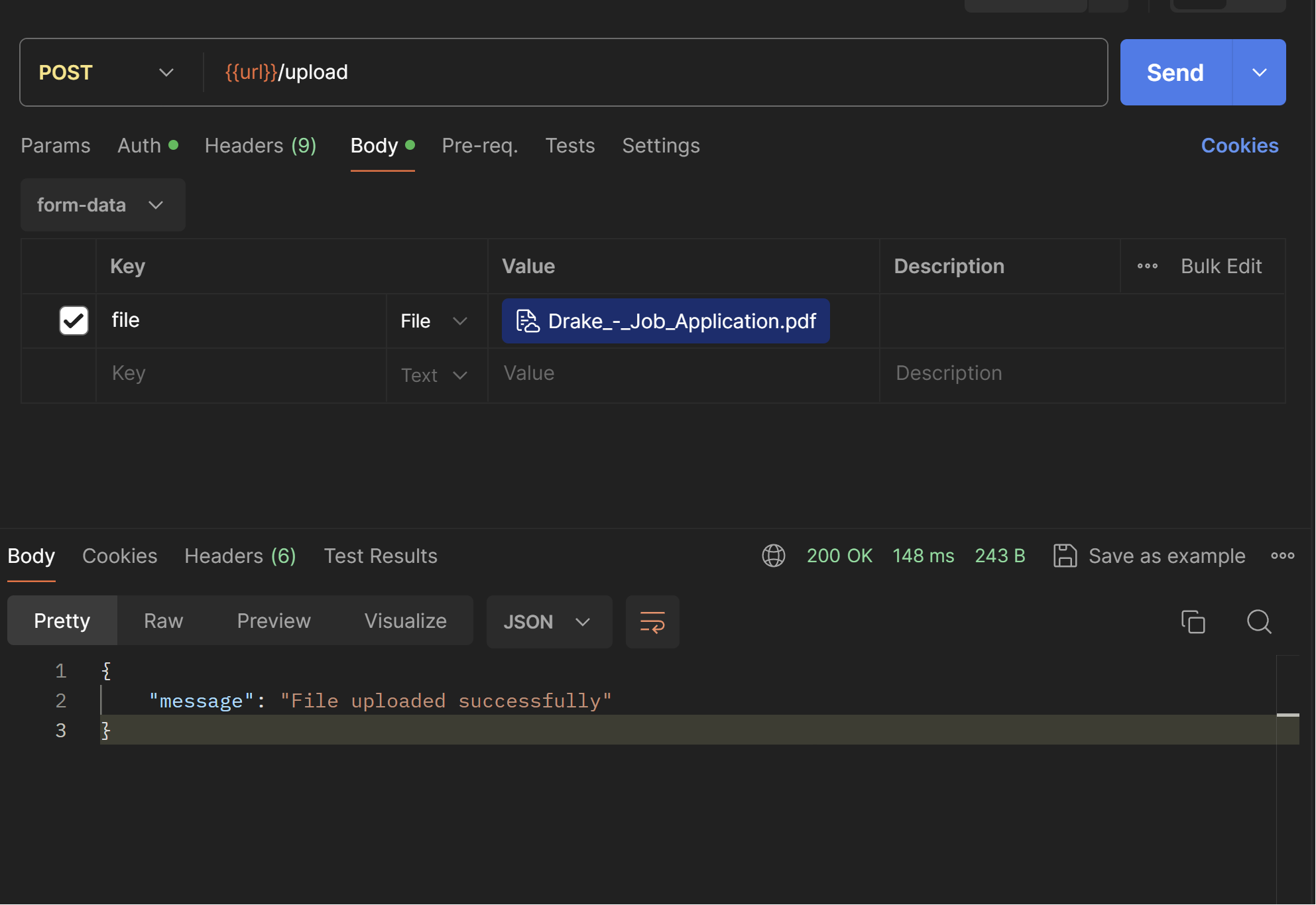This screenshot has width=1316, height=905.
Task: Expand the form-data body type dropdown
Action: (102, 205)
